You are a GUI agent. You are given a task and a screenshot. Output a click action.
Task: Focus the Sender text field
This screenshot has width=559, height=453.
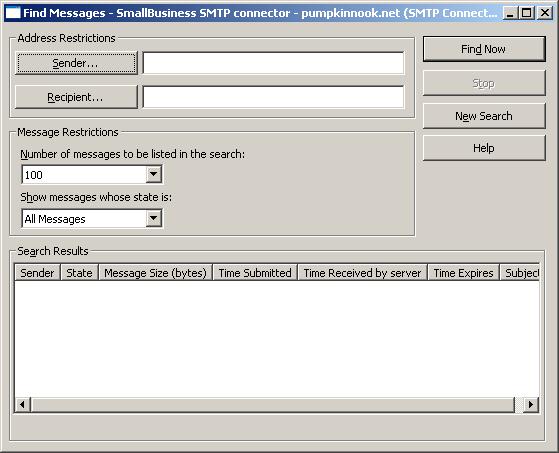point(273,63)
